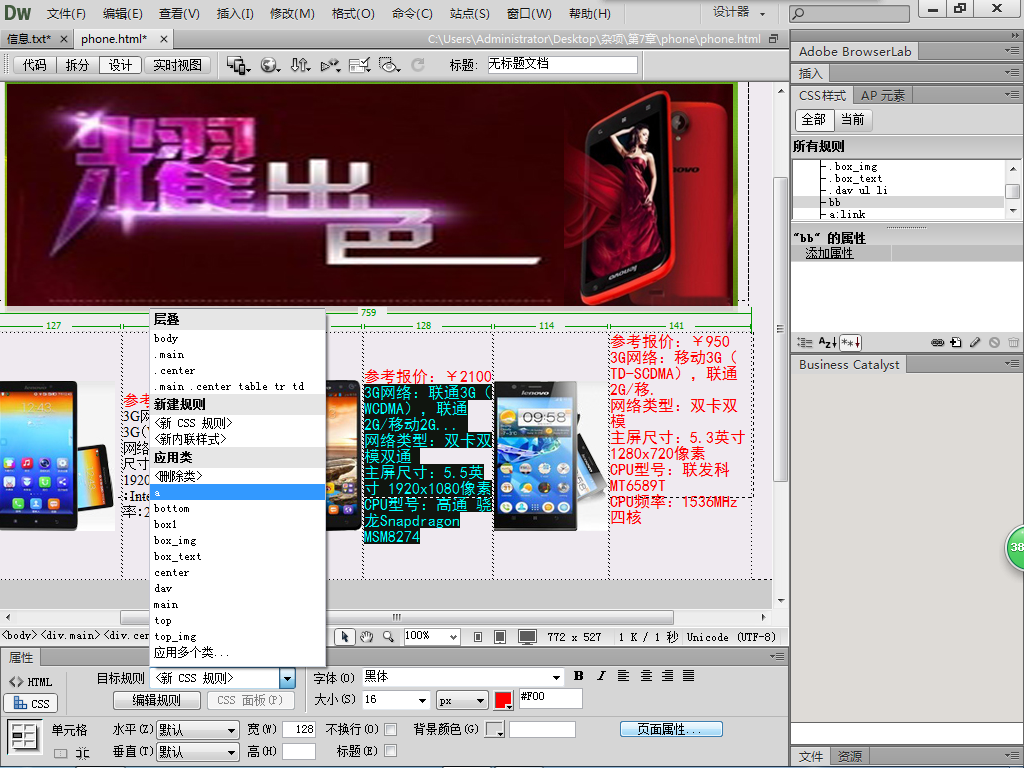
Task: Click the 添加属性 add property link
Action: point(829,253)
